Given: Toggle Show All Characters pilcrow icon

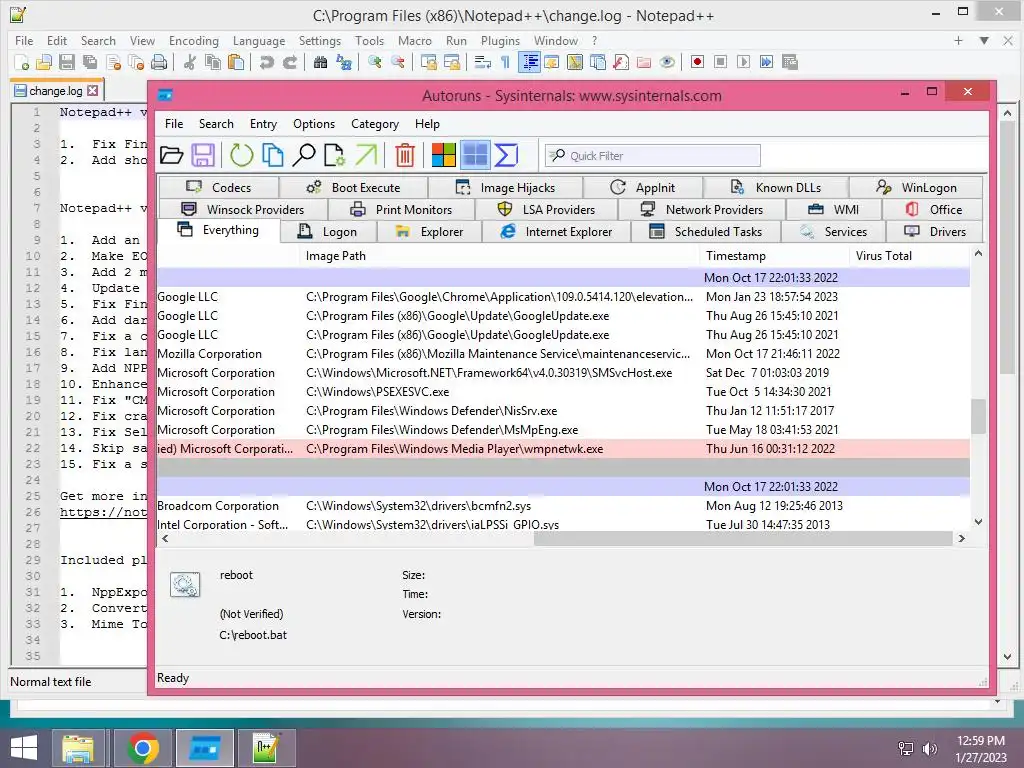Looking at the screenshot, I should tap(505, 62).
